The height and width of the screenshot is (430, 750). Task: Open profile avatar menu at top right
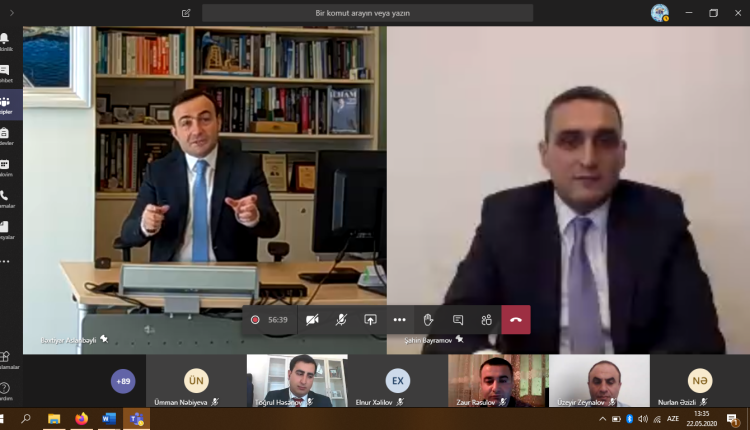pos(659,13)
